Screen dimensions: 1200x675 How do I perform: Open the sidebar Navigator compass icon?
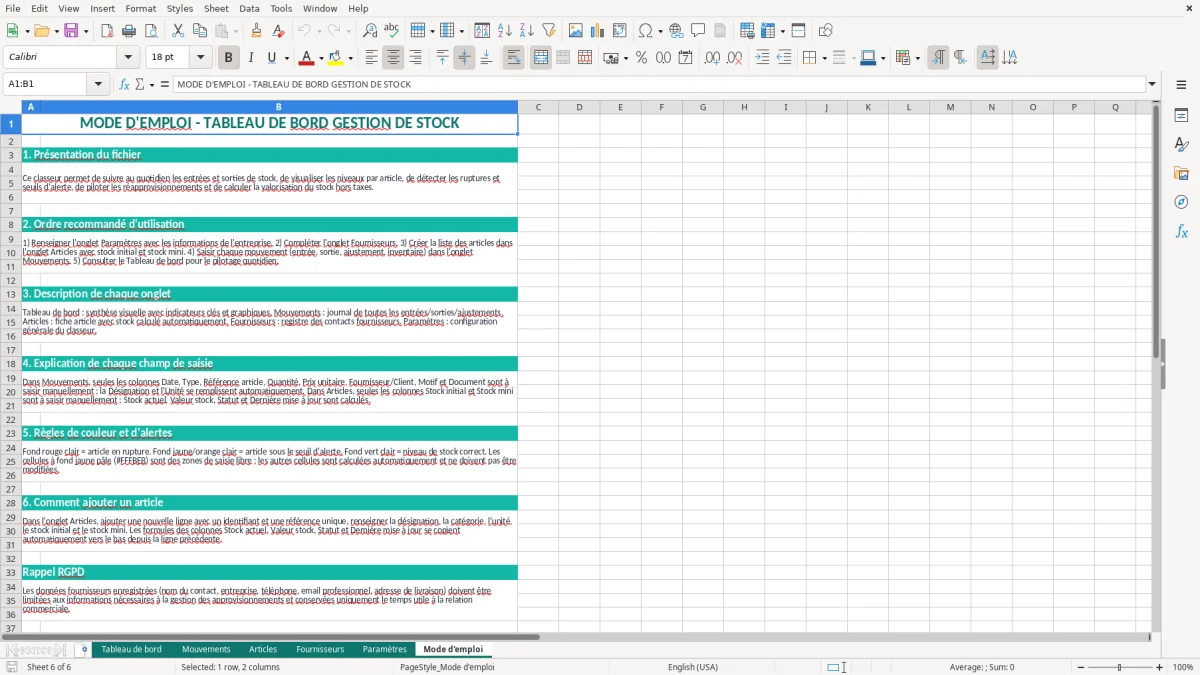click(x=1181, y=202)
